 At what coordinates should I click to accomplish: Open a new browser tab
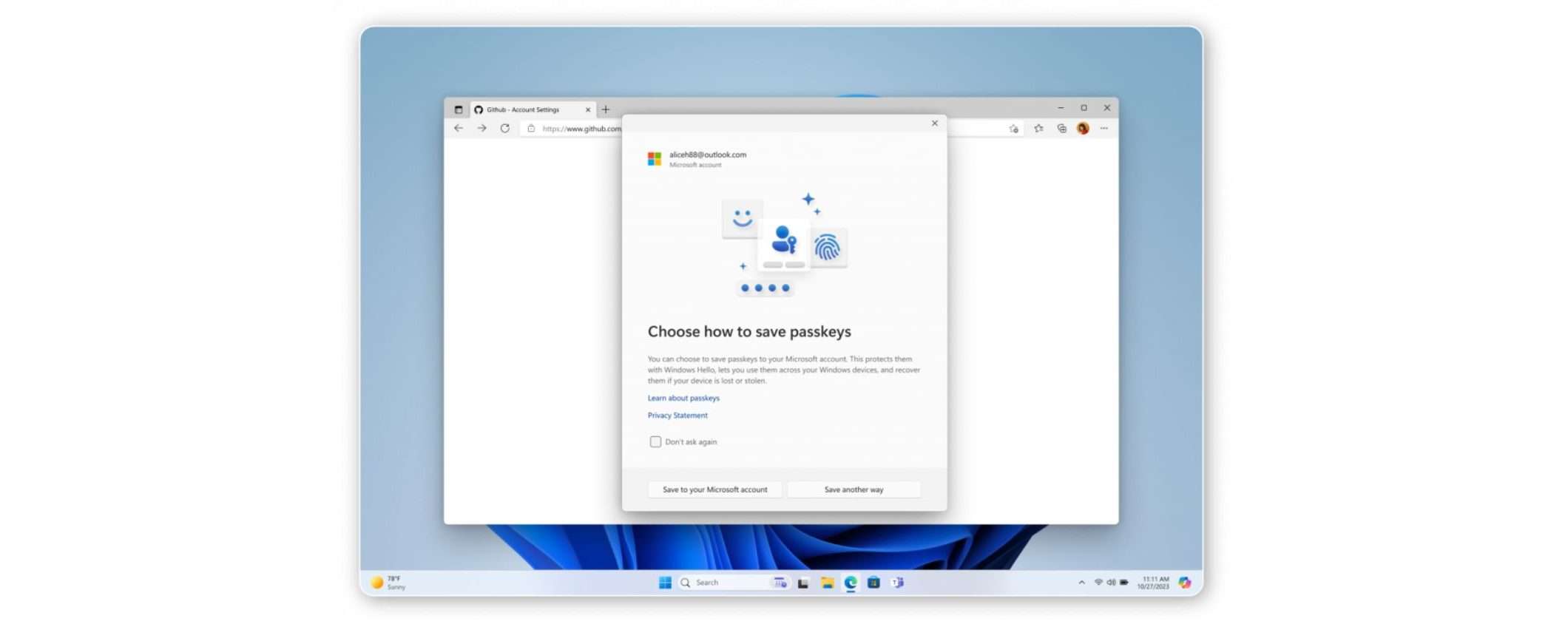[x=606, y=109]
